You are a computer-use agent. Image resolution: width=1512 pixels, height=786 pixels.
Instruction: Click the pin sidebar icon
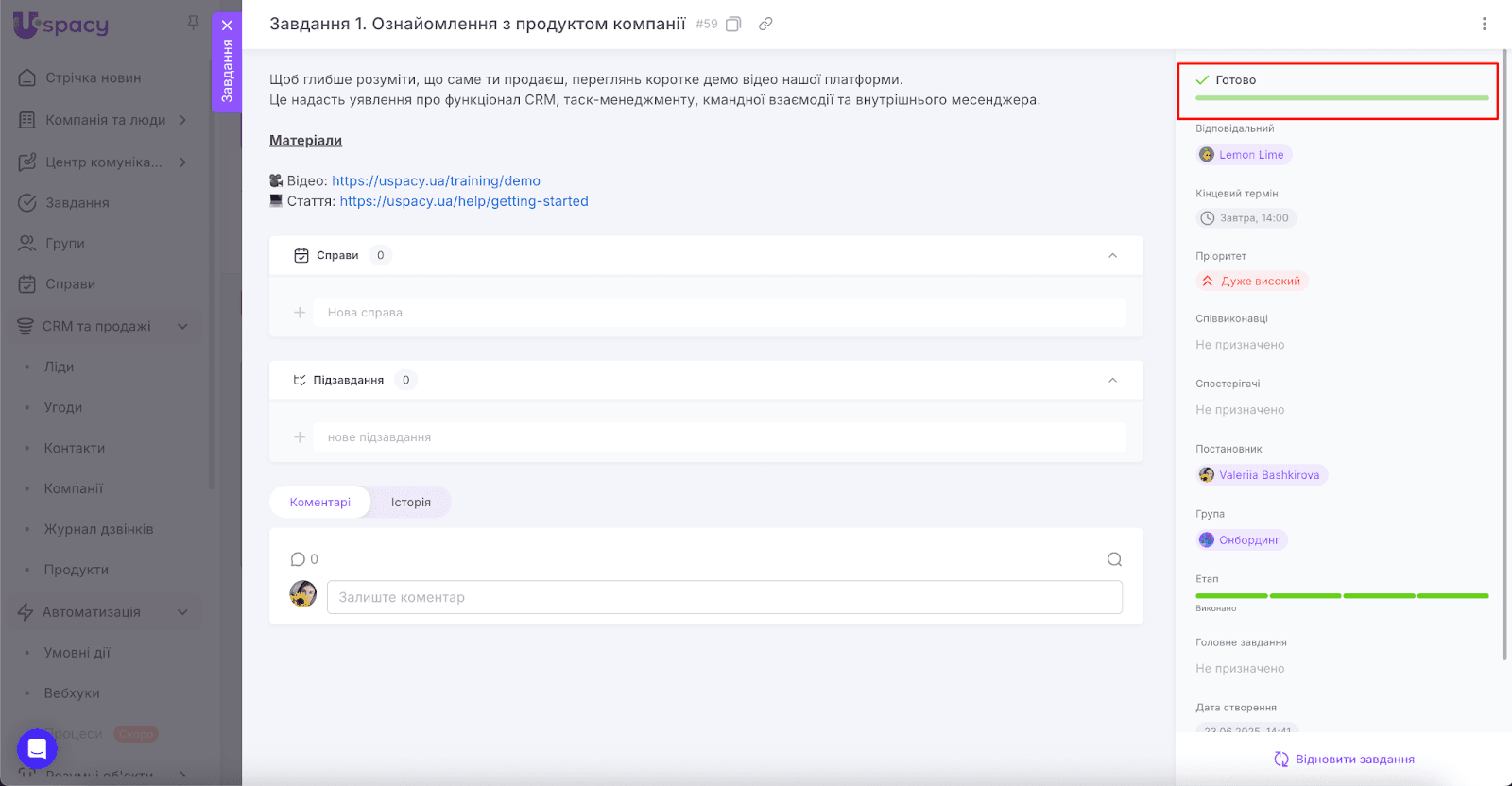click(193, 23)
